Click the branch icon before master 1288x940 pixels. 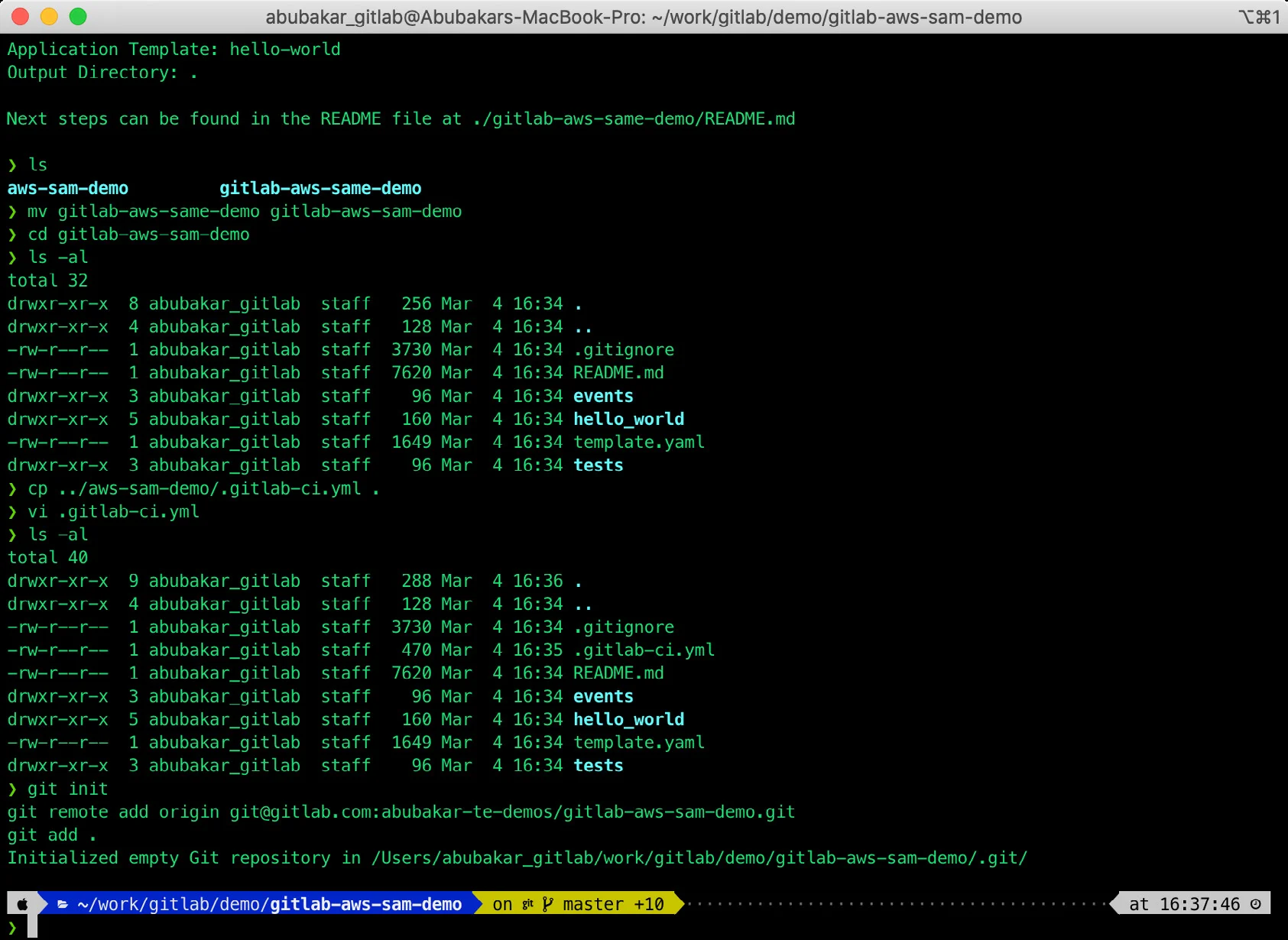tap(547, 904)
